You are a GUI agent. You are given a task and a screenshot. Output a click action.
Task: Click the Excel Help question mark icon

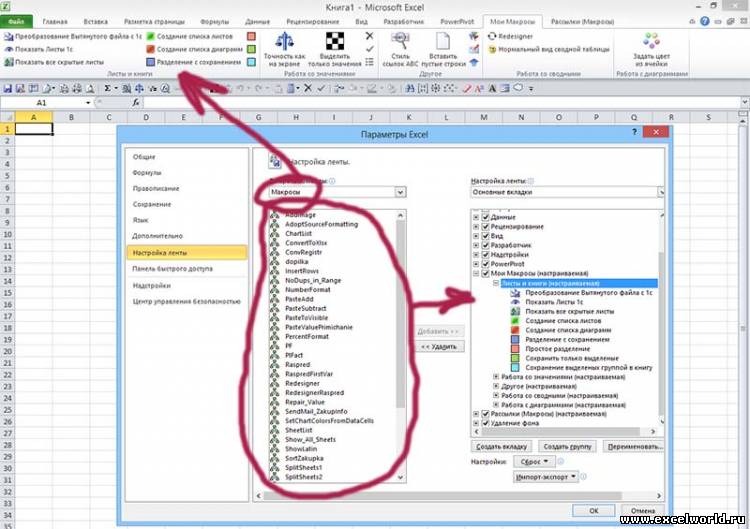pos(705,22)
